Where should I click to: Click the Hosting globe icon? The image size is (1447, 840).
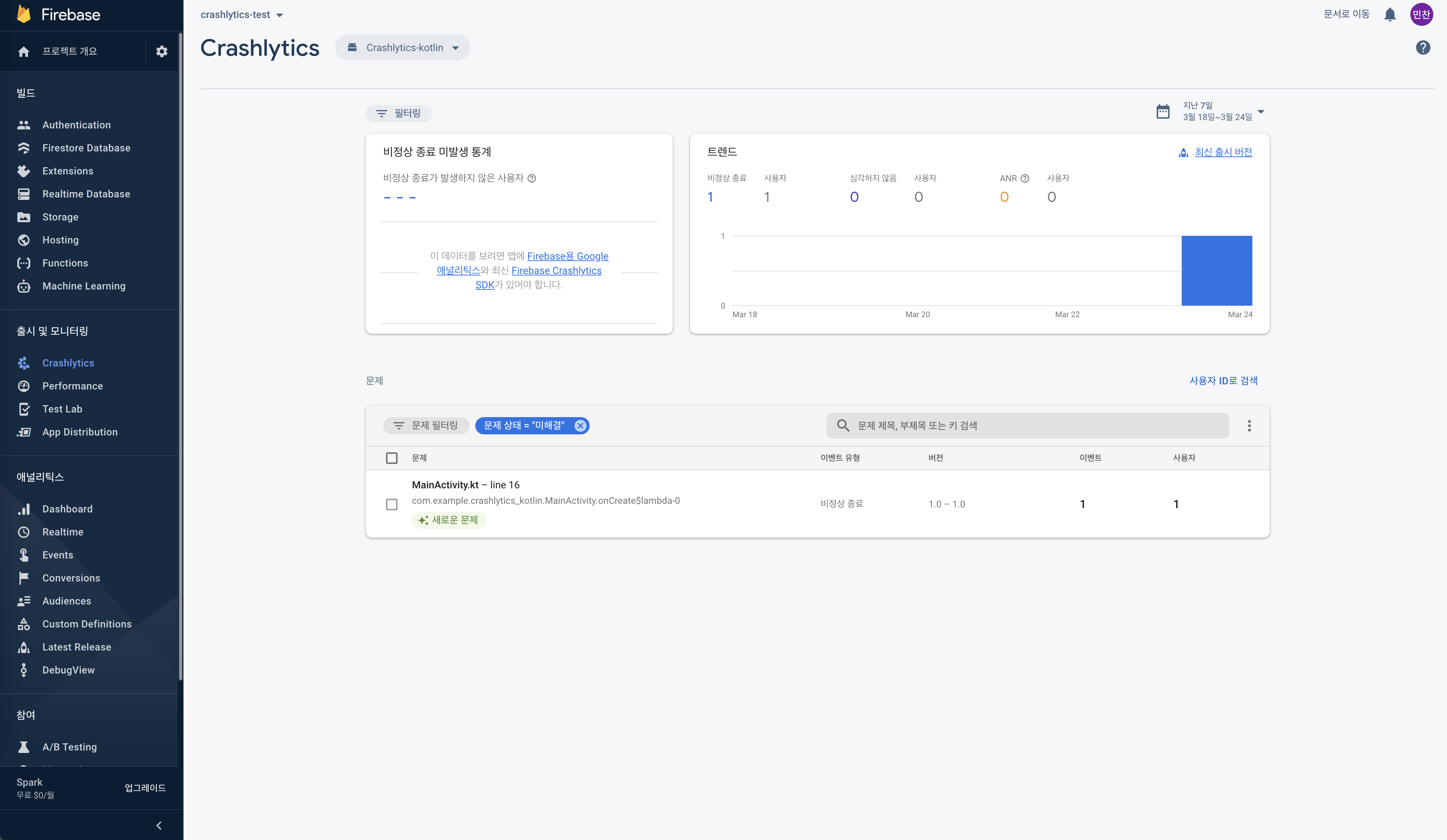[x=23, y=240]
